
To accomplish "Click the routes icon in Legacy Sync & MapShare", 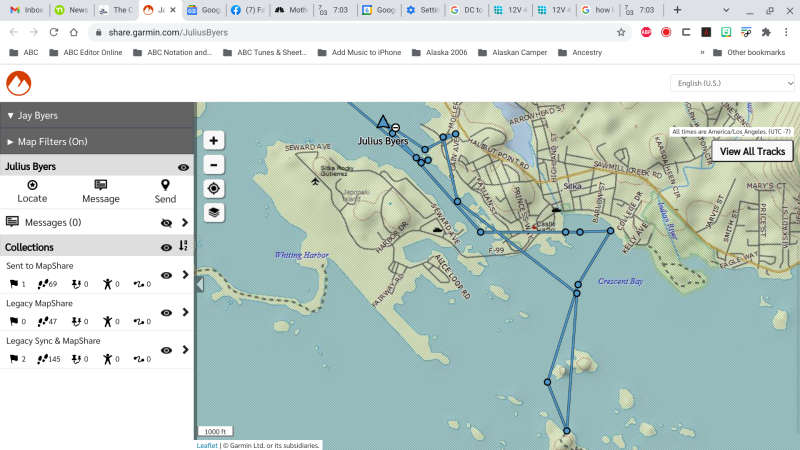I will (139, 359).
